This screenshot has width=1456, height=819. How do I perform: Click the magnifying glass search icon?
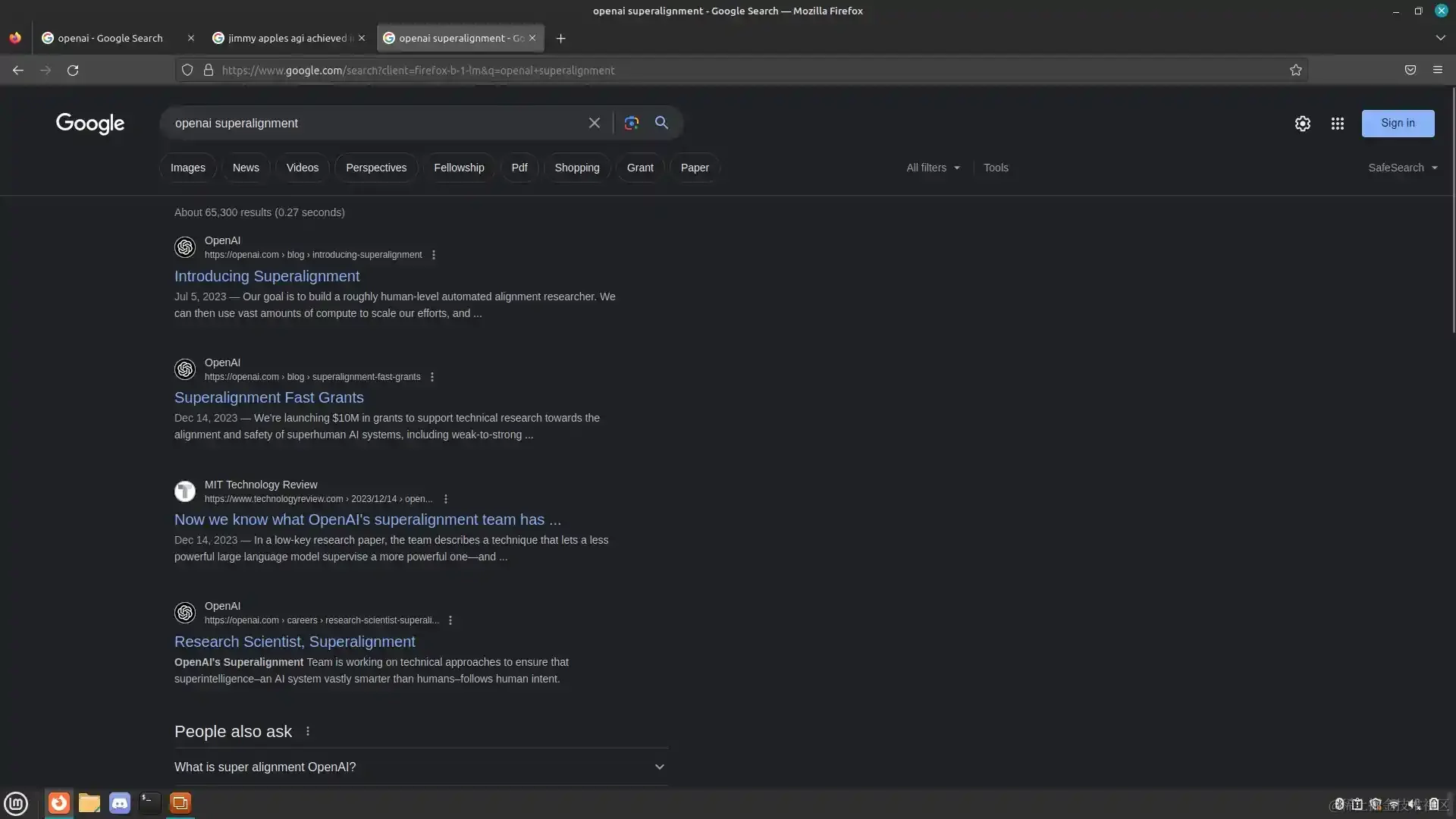pyautogui.click(x=661, y=123)
